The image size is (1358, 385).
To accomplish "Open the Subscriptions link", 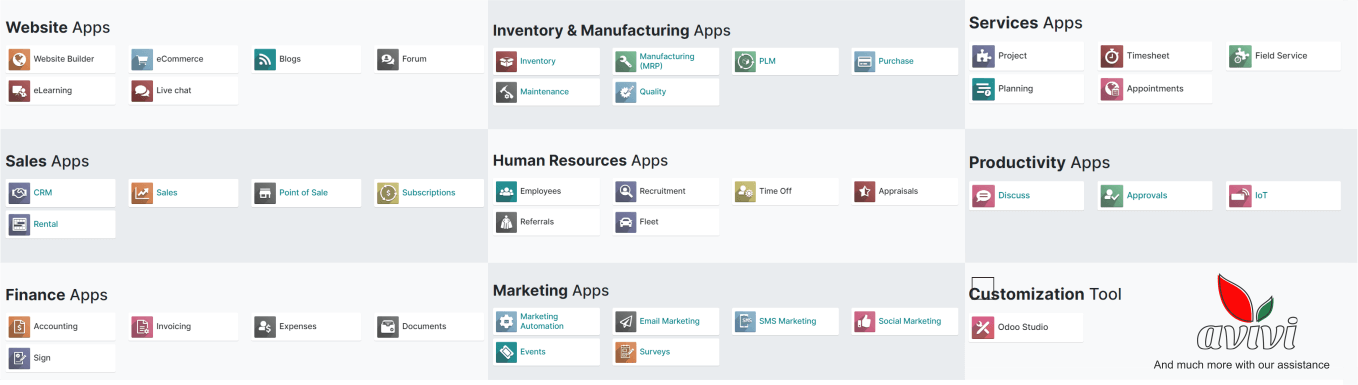I will 428,192.
